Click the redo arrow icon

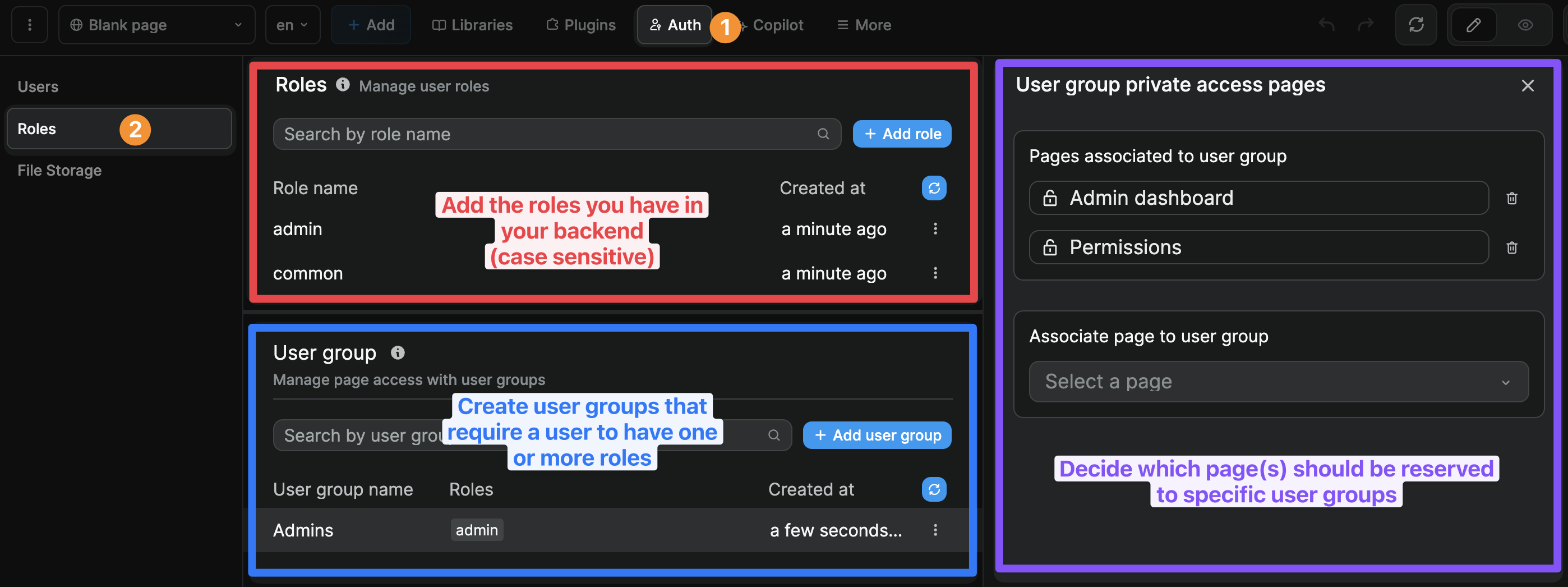[x=1366, y=25]
